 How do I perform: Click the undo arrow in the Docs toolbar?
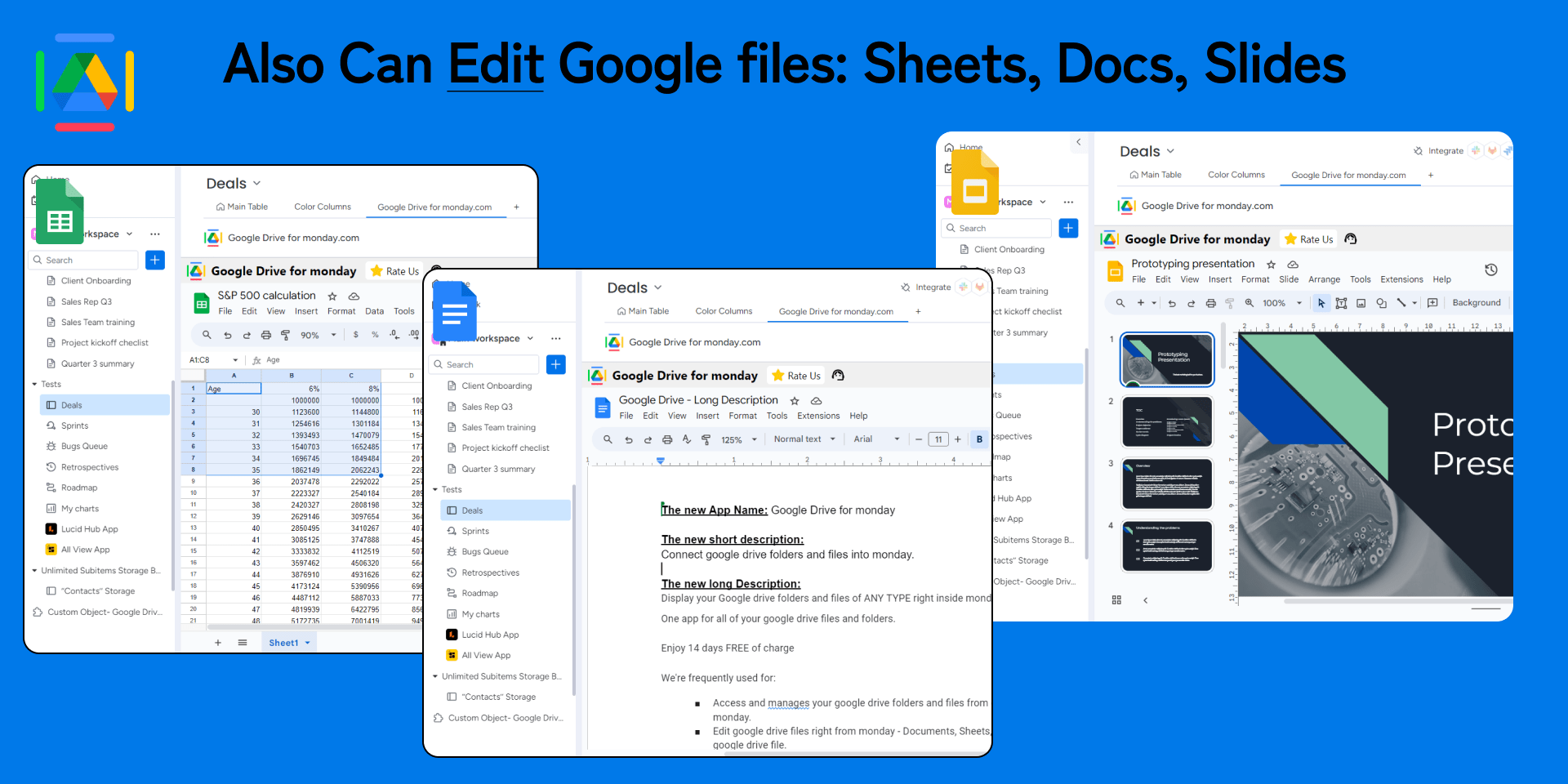coord(629,439)
